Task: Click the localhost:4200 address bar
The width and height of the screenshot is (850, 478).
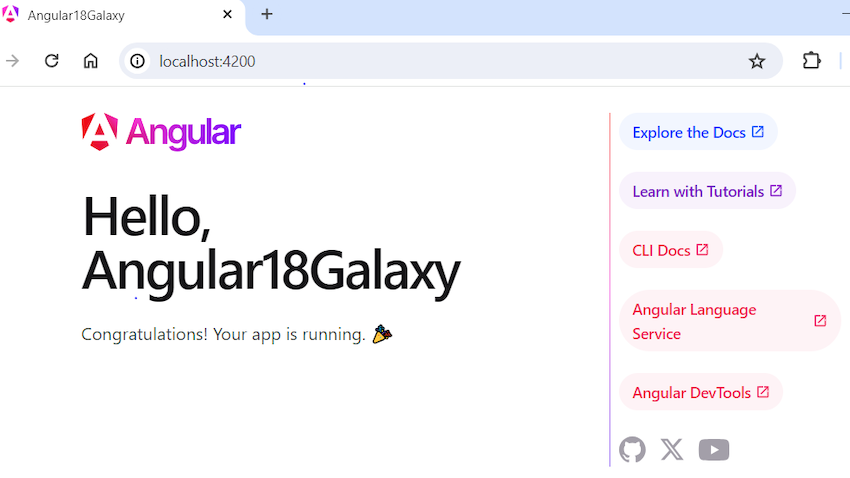Action: pyautogui.click(x=450, y=61)
